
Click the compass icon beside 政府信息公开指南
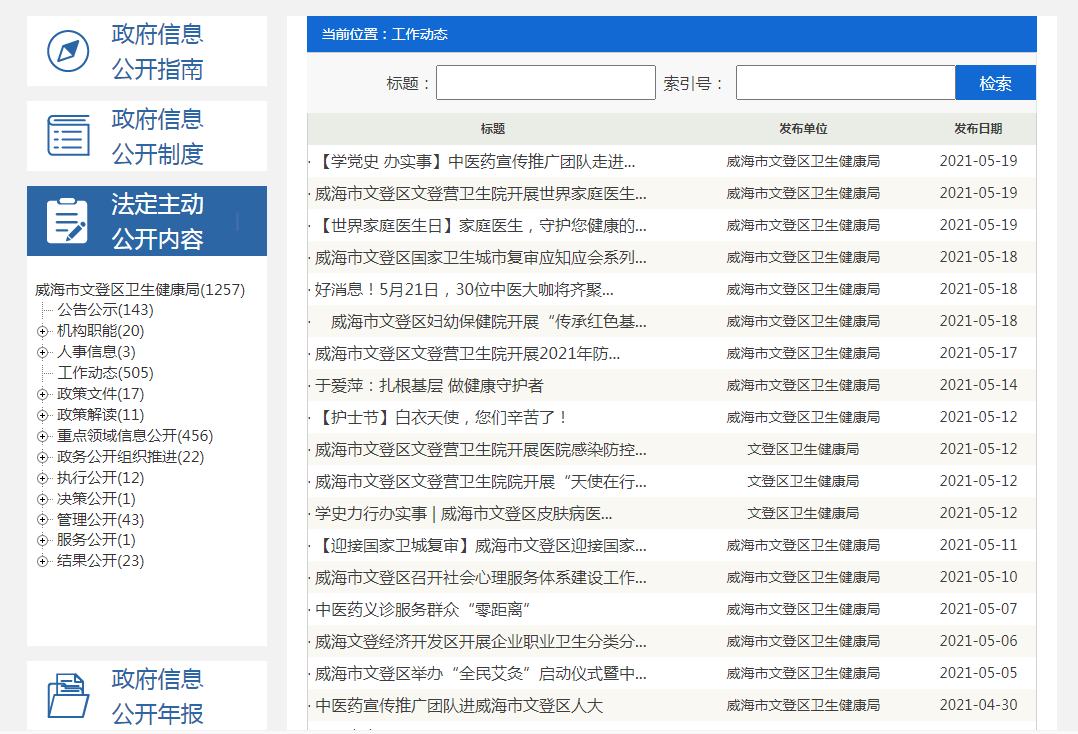[x=67, y=51]
